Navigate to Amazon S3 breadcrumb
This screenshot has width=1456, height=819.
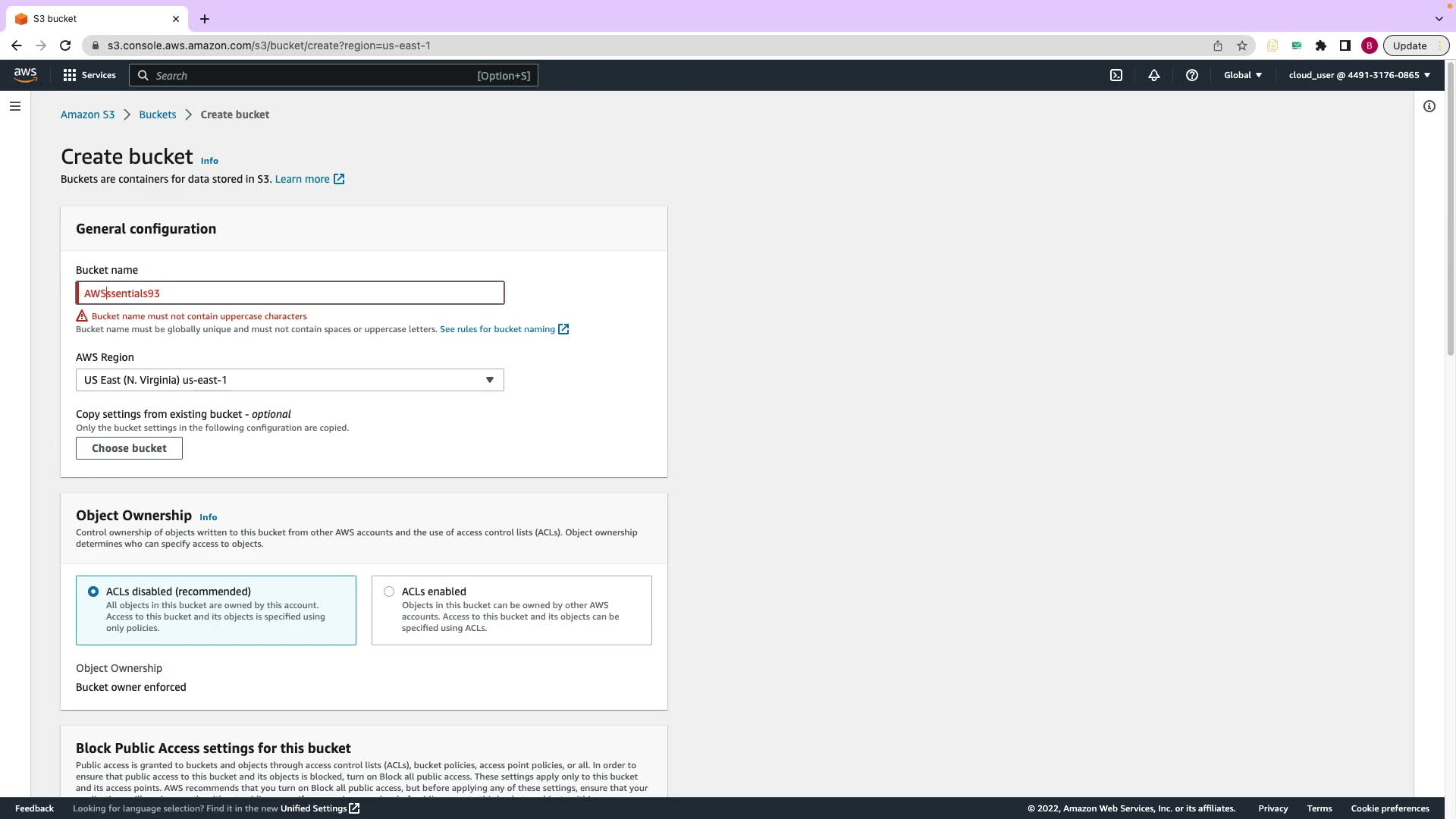pos(87,115)
